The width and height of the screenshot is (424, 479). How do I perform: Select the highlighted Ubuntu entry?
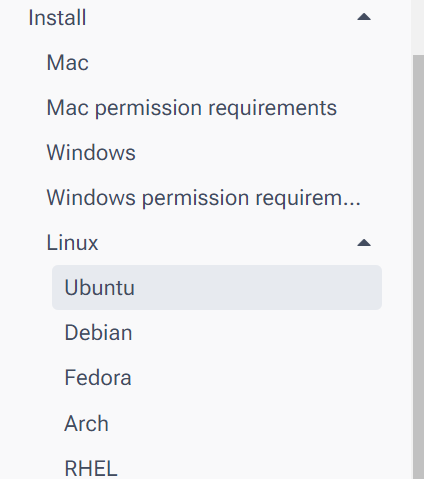coord(217,287)
